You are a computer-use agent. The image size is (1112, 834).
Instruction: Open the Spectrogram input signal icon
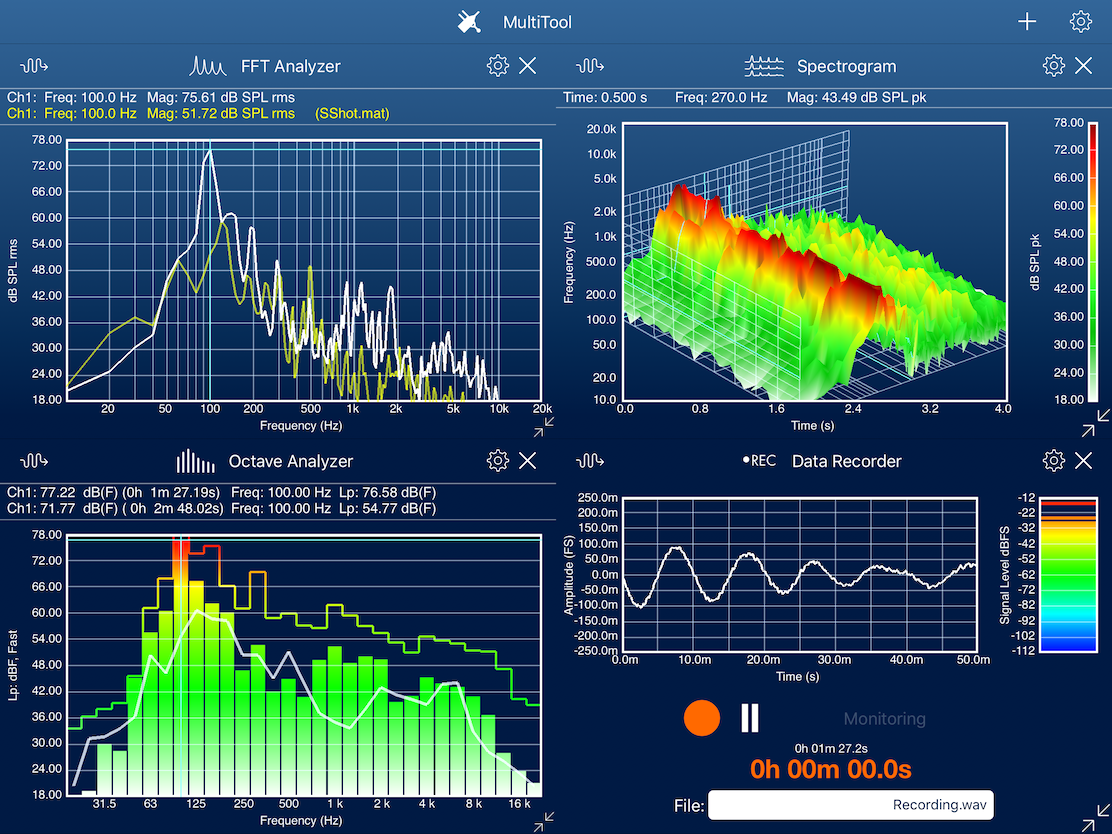[x=589, y=65]
